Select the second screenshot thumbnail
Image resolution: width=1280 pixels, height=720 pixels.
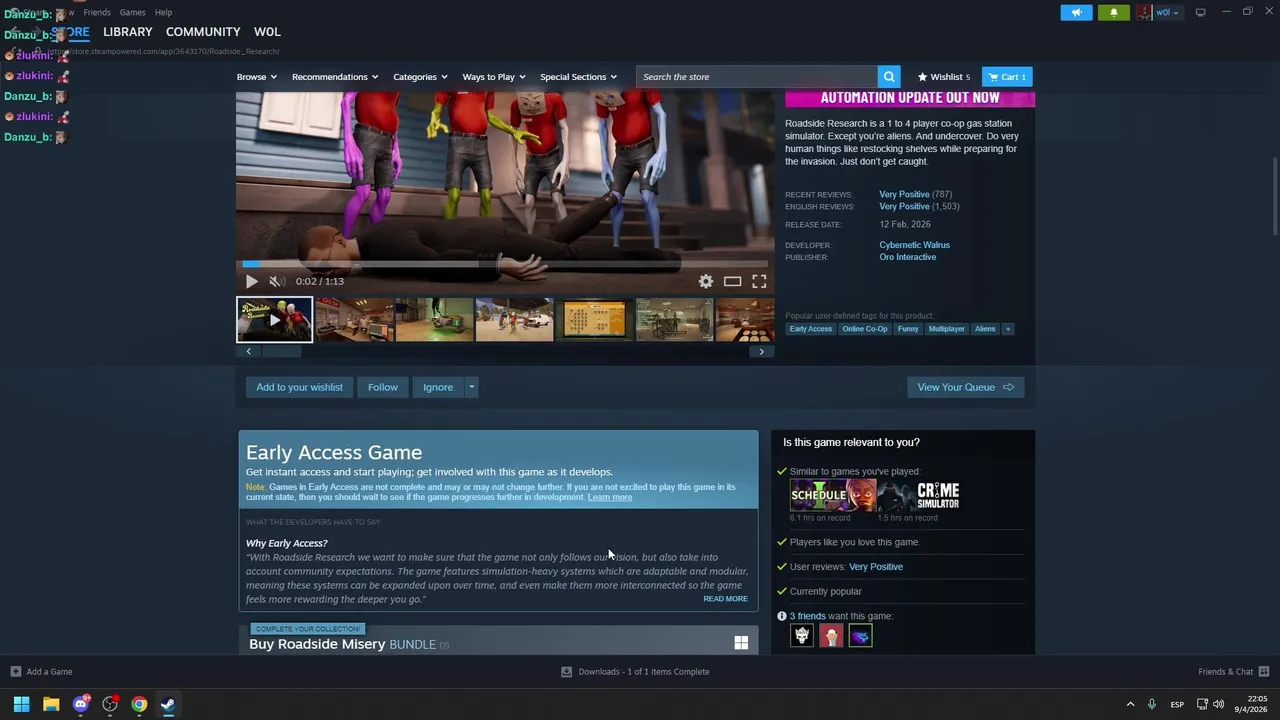click(x=434, y=320)
